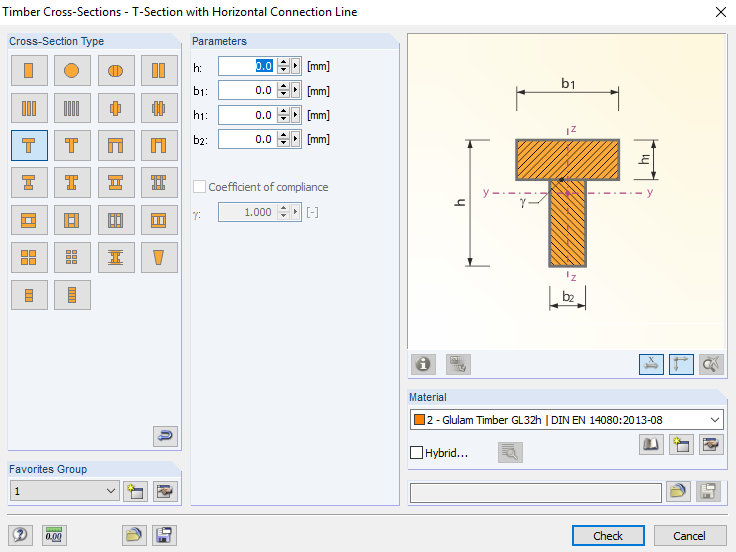The height and width of the screenshot is (552, 736).
Task: Click the h1 value input field
Action: pyautogui.click(x=247, y=115)
